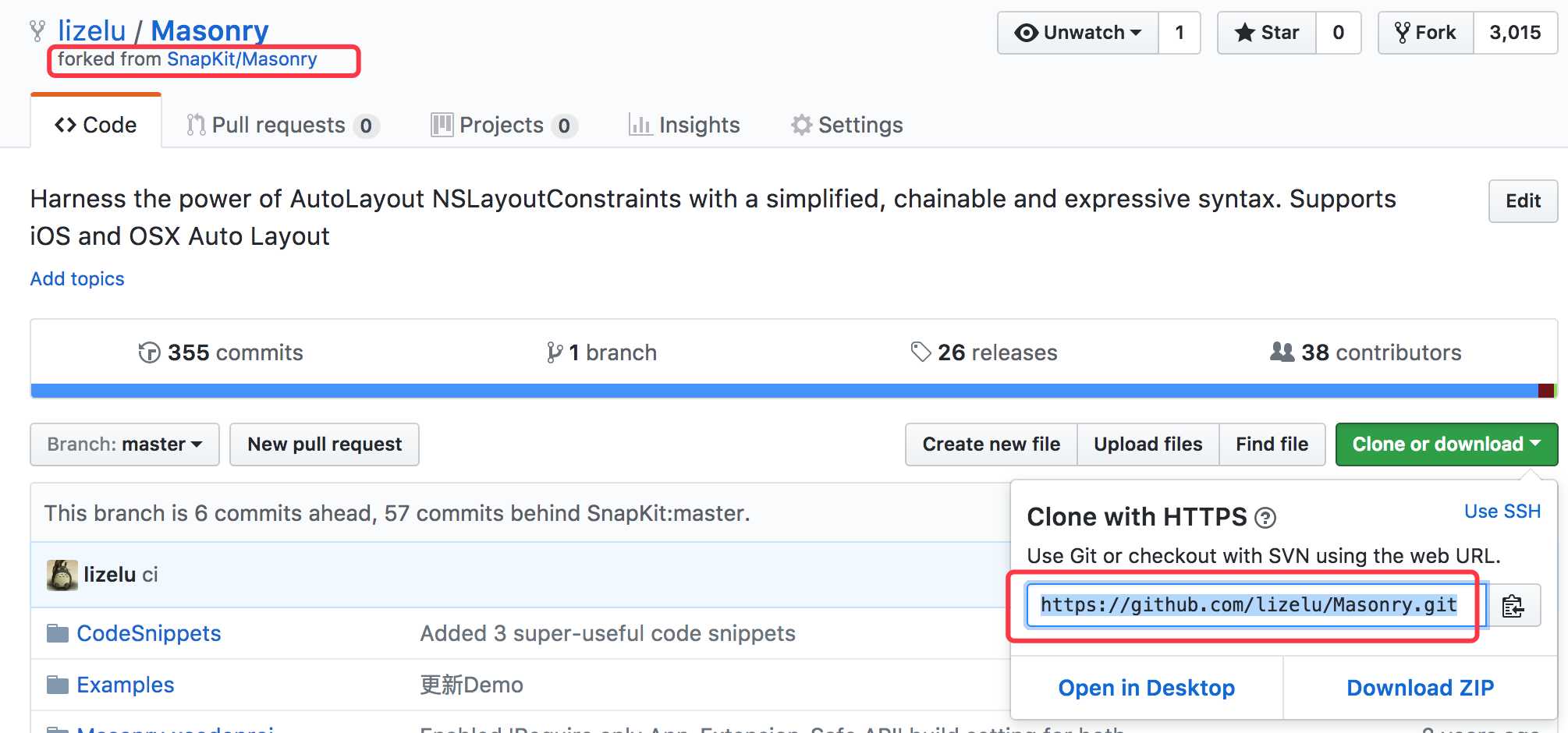Open the Pull requests tab
The image size is (1568, 733).
click(x=282, y=125)
